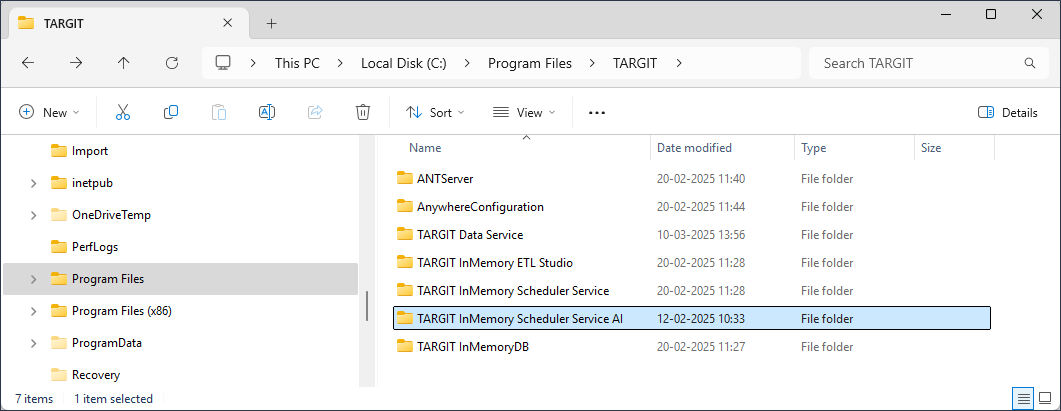
Task: Expand the Program Files tree node
Action: 33,279
